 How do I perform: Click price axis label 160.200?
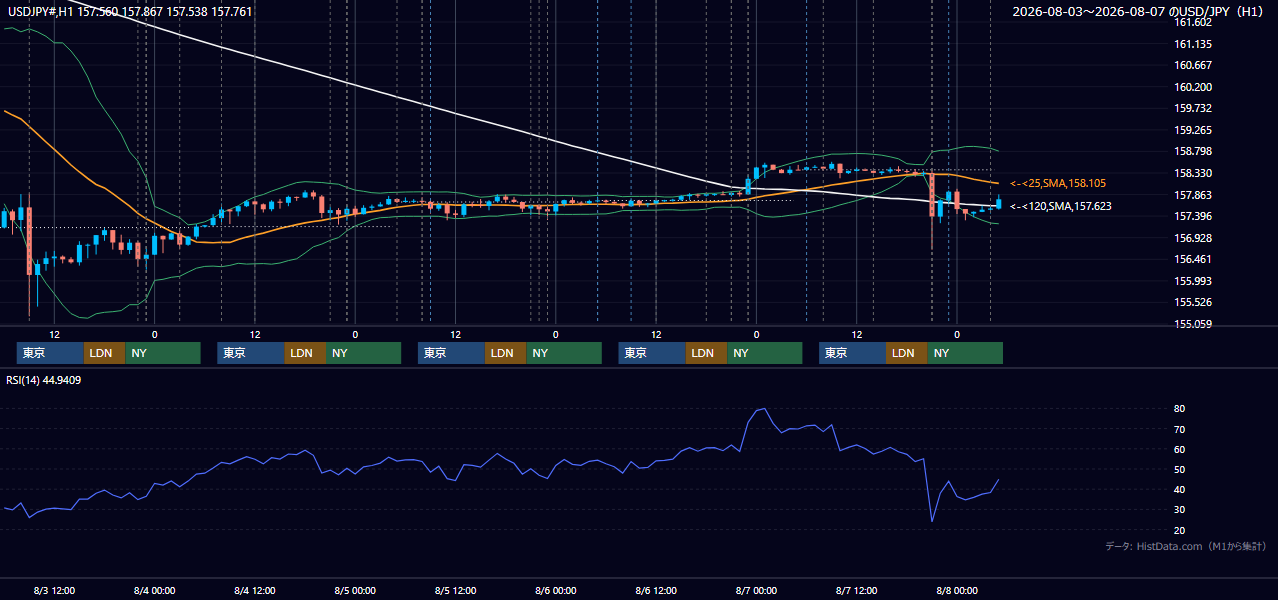click(1192, 87)
